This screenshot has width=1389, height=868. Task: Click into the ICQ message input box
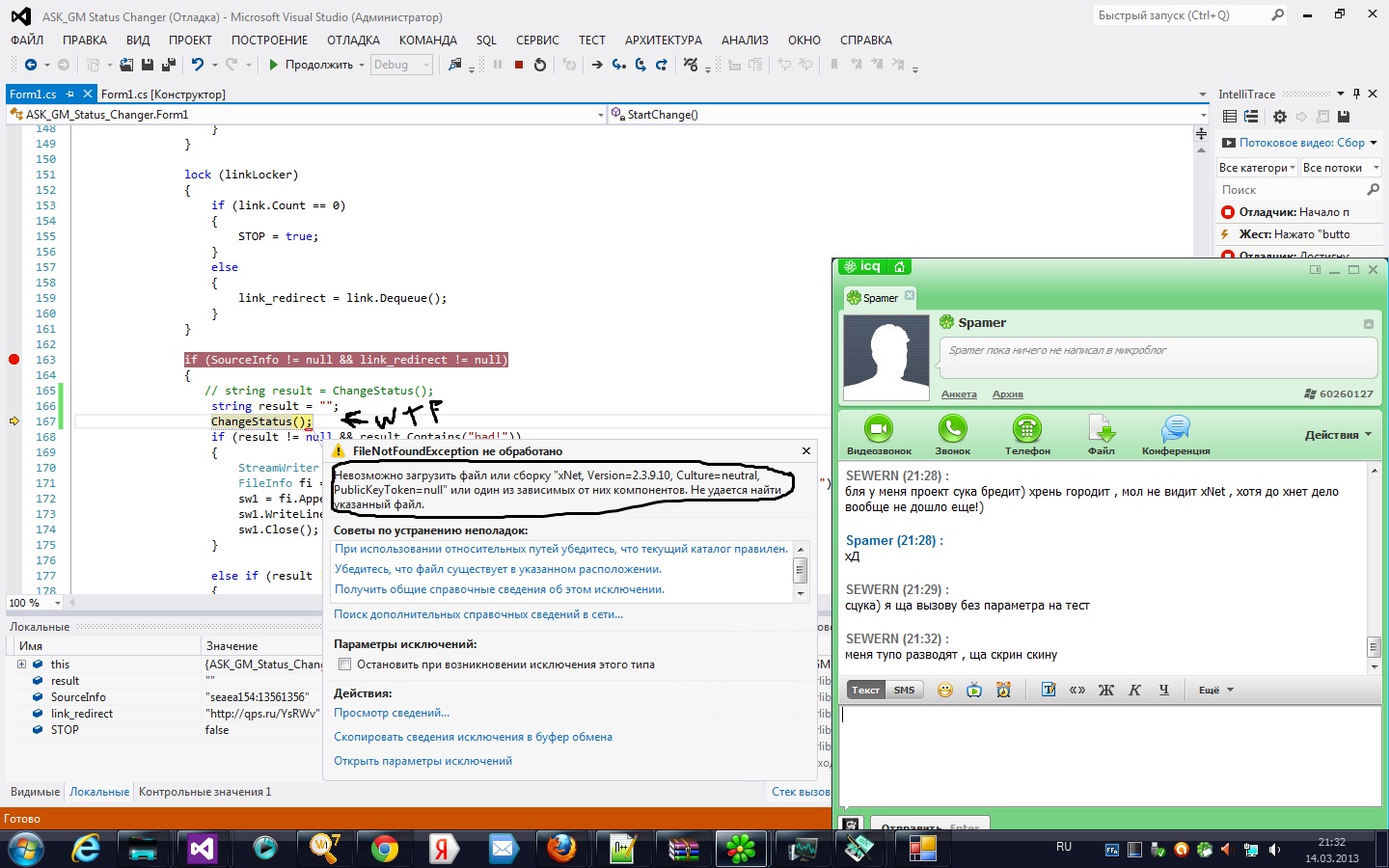(x=1109, y=755)
